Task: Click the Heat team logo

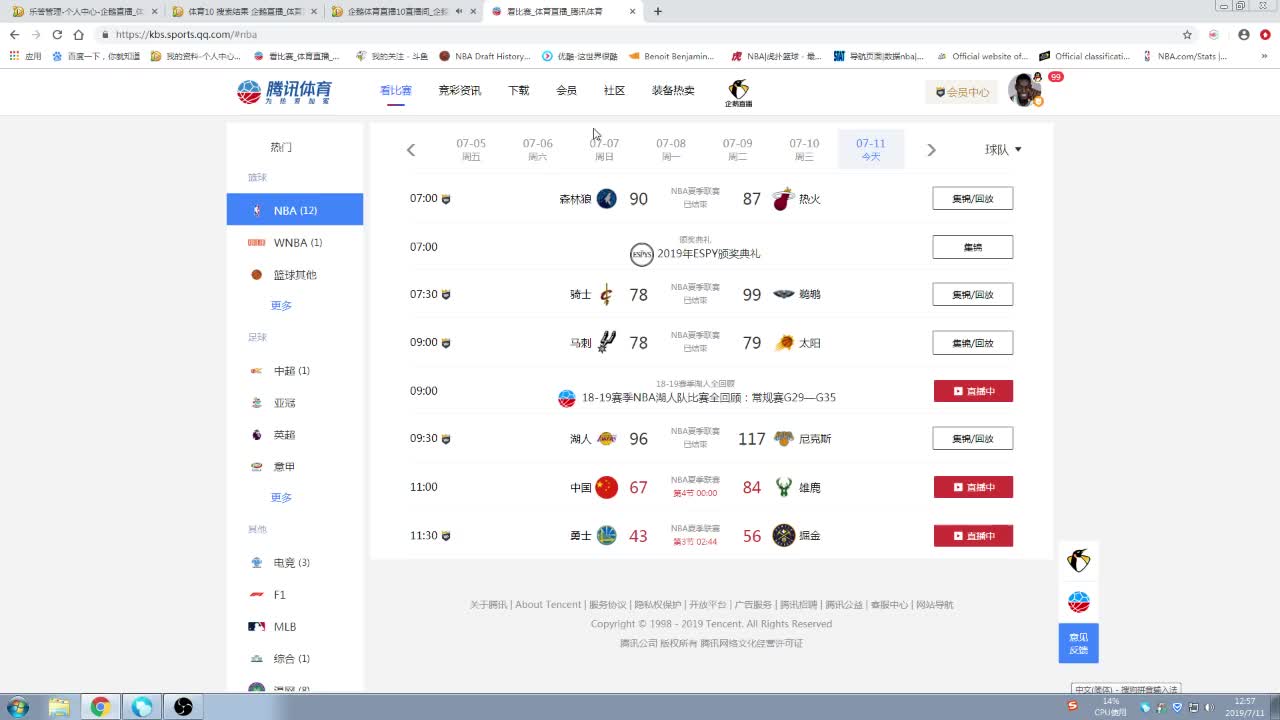Action: 783,199
